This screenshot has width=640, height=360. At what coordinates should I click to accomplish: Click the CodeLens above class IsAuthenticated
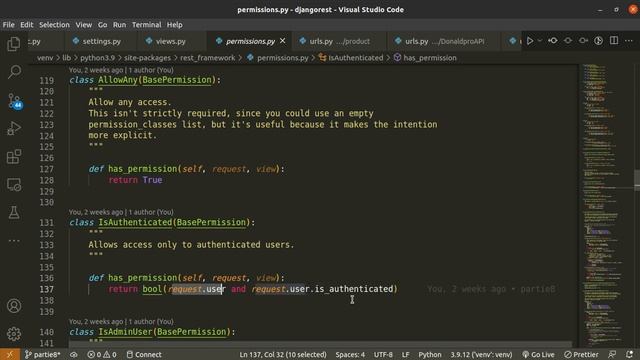[121, 212]
